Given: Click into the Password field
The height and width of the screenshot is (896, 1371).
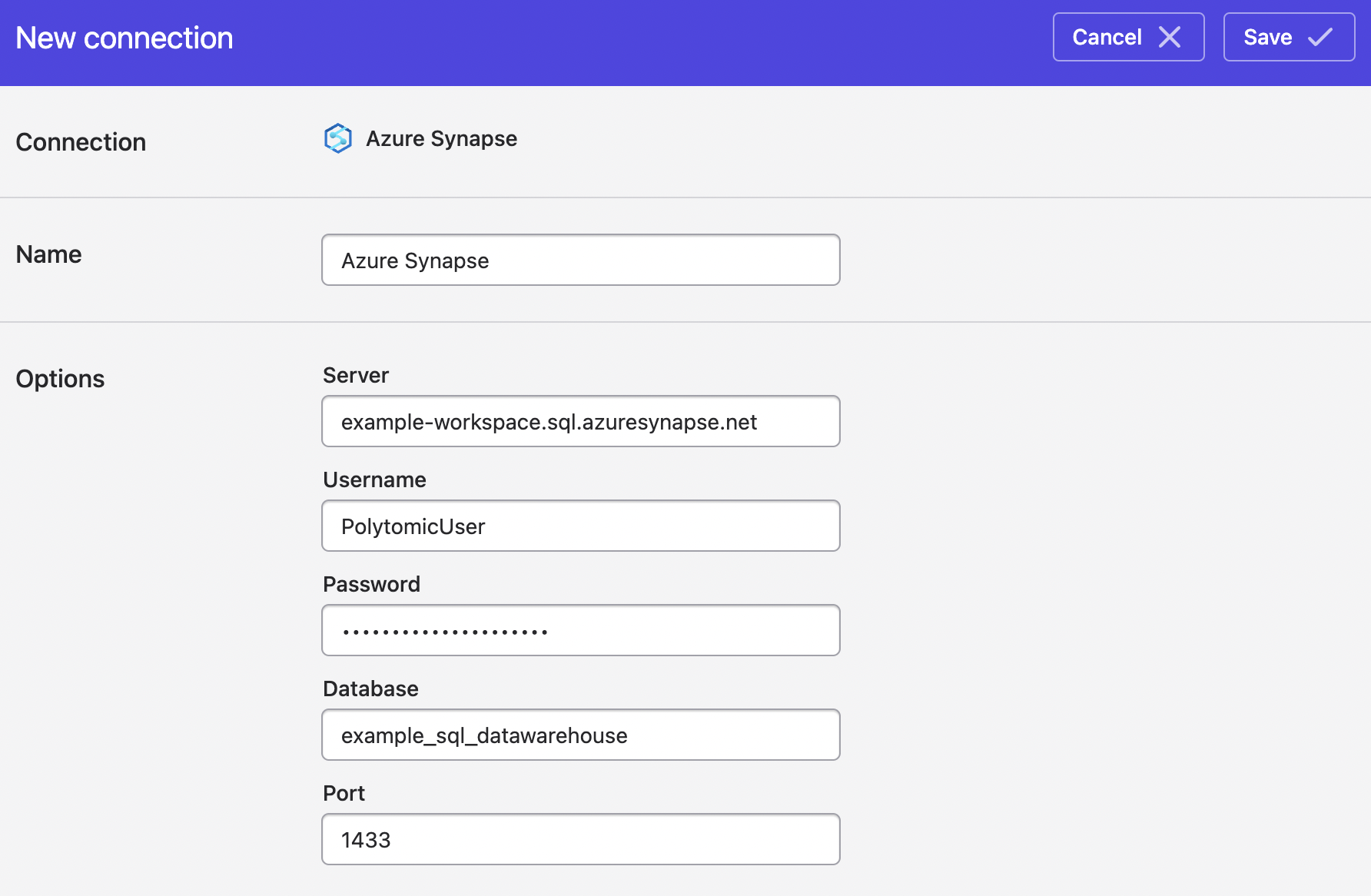Looking at the screenshot, I should pyautogui.click(x=581, y=630).
